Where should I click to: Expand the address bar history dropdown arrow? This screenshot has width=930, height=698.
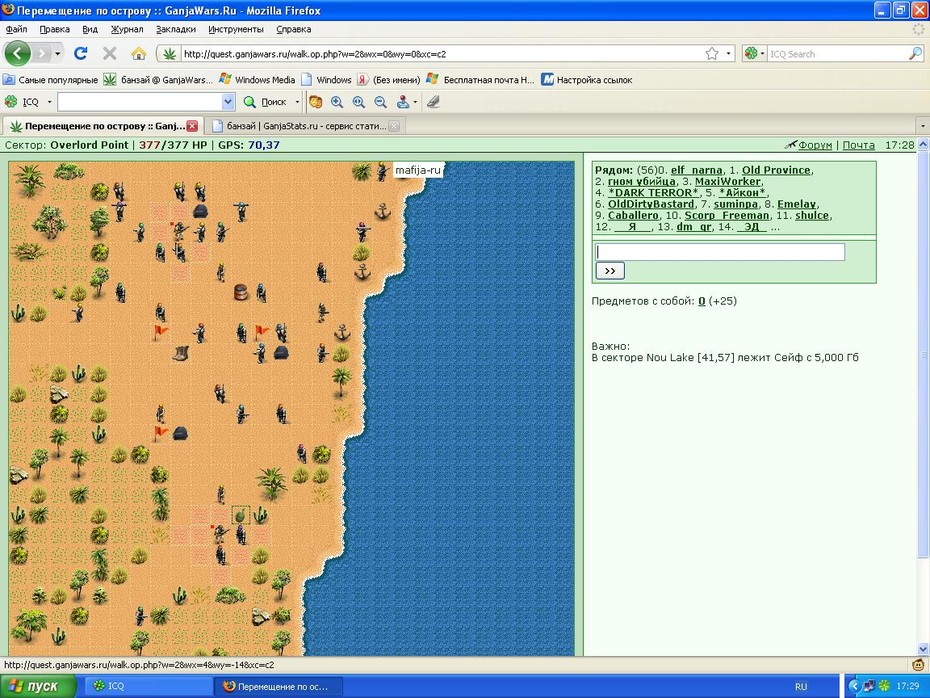click(728, 54)
